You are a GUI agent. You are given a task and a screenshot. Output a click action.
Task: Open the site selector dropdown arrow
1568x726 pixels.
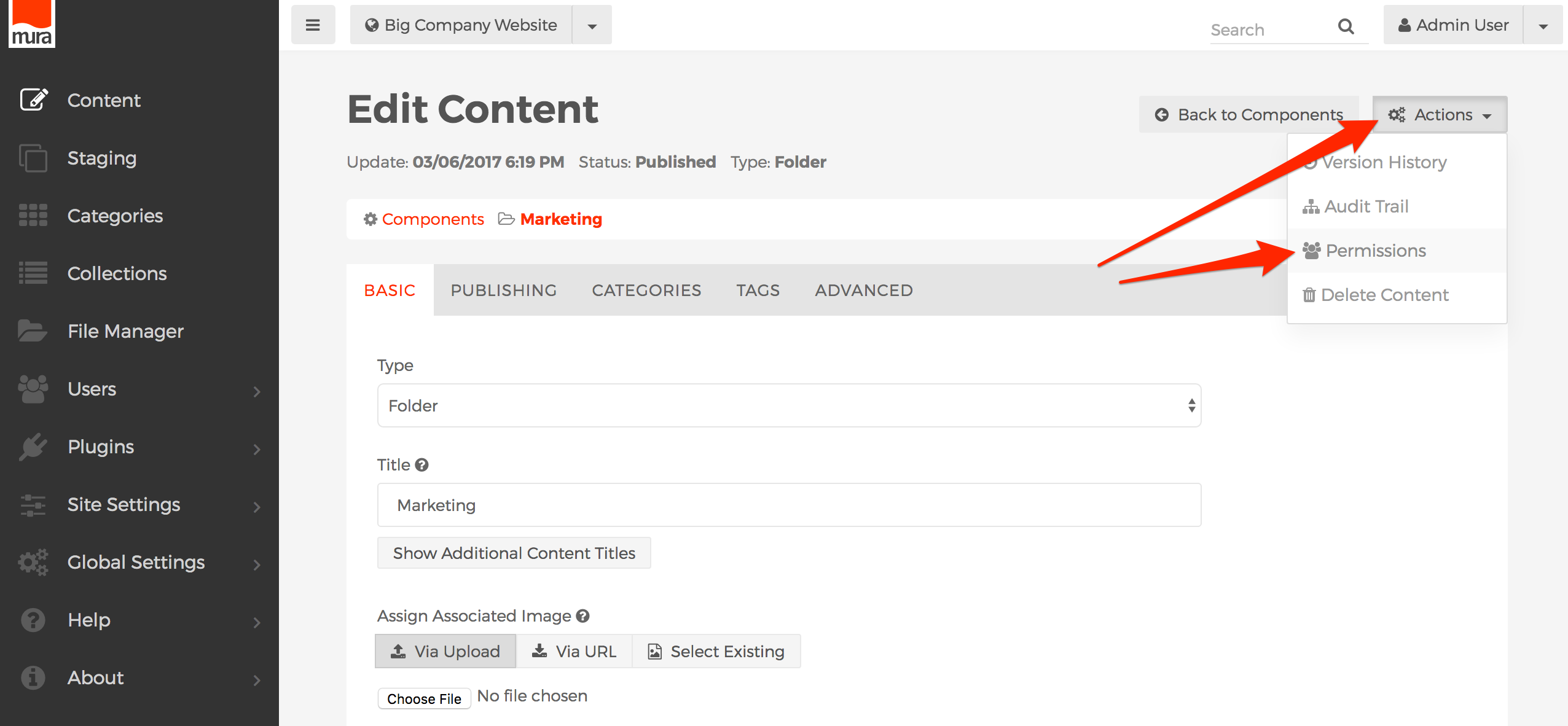click(x=592, y=26)
